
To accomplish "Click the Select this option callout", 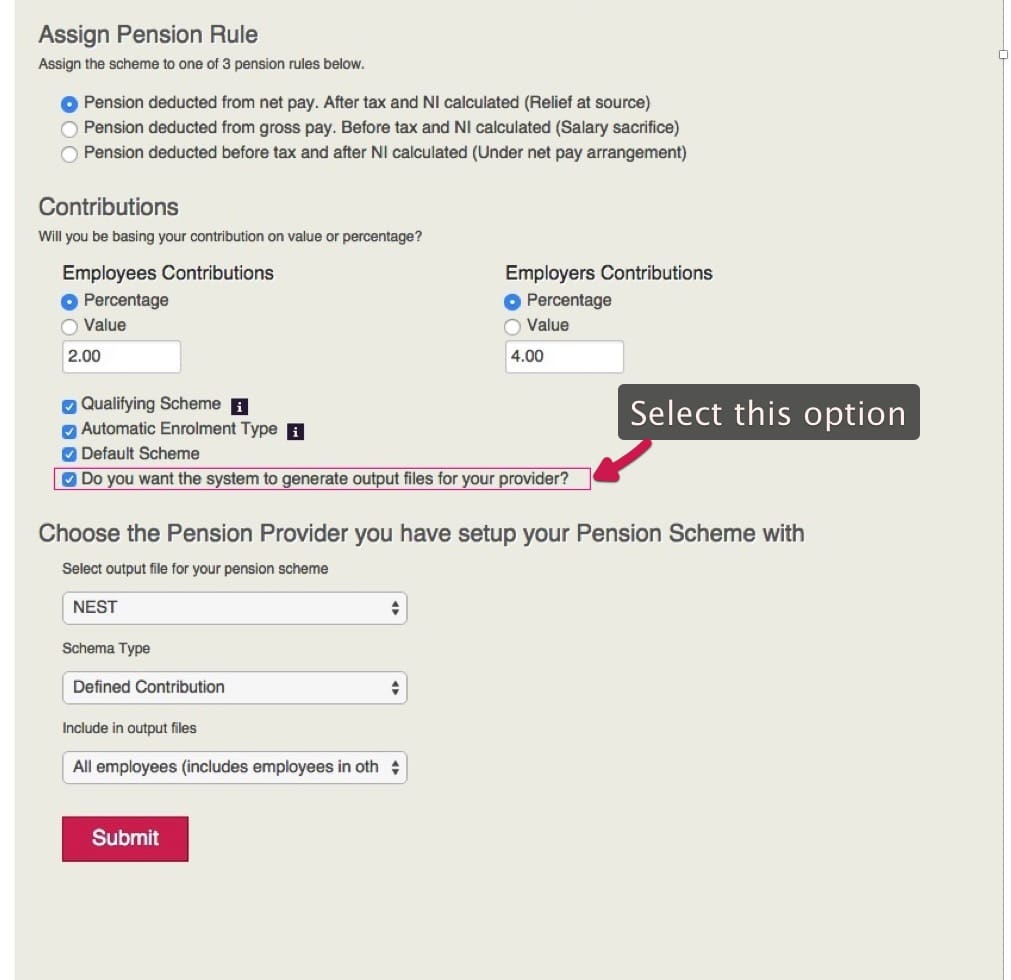I will coord(767,413).
